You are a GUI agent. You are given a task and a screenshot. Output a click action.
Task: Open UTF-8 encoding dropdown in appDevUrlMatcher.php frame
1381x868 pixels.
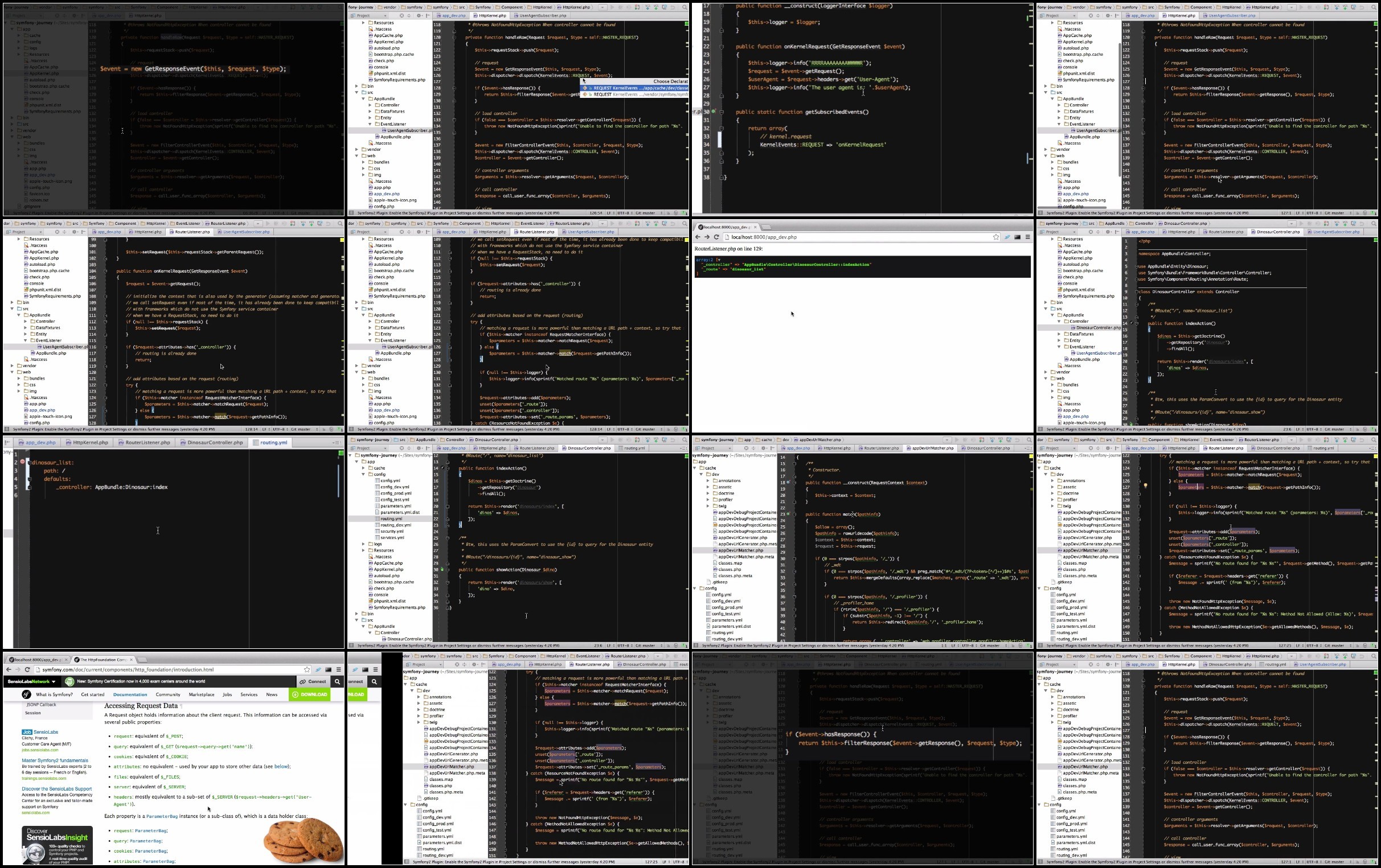(x=970, y=645)
